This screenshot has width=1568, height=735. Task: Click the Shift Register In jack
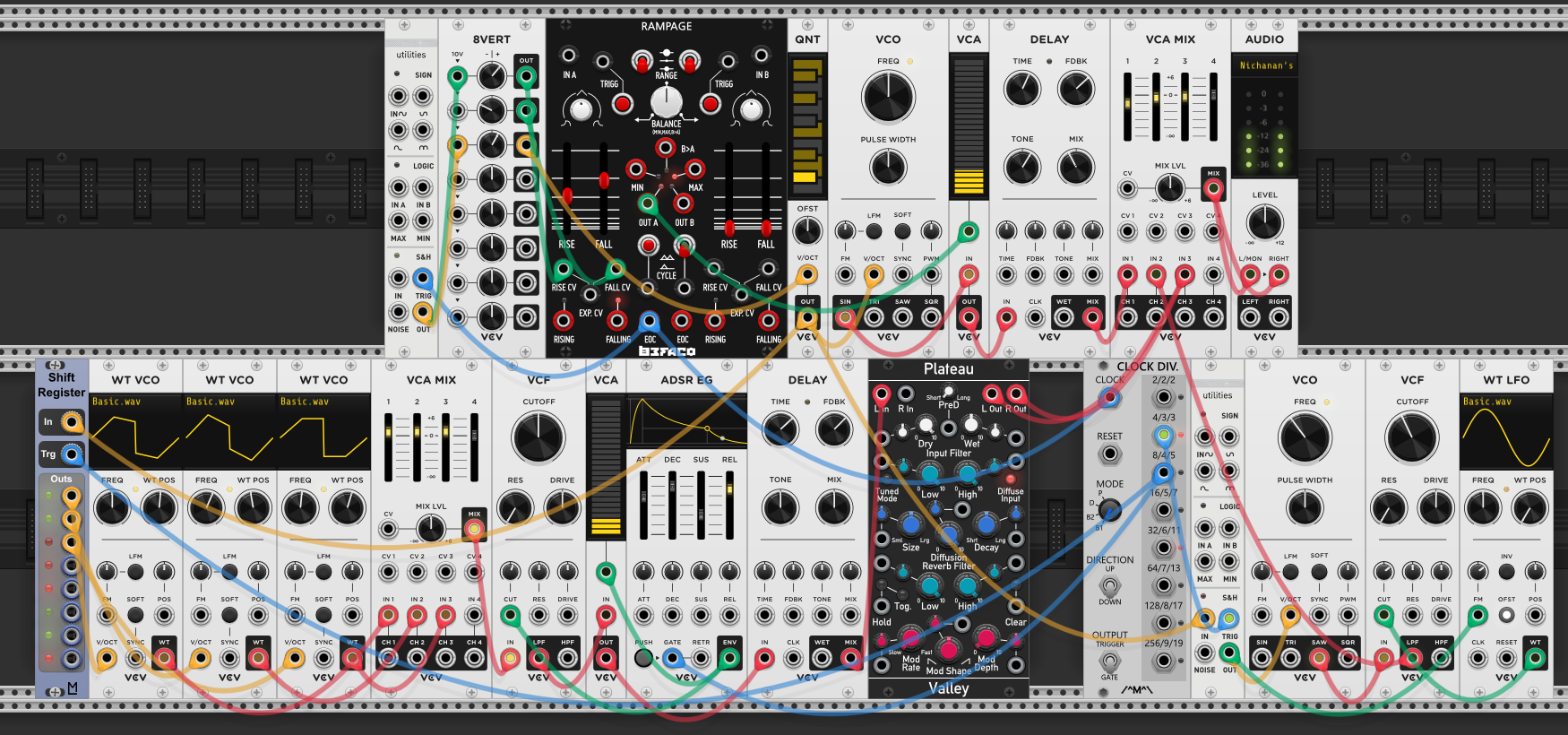pyautogui.click(x=72, y=421)
